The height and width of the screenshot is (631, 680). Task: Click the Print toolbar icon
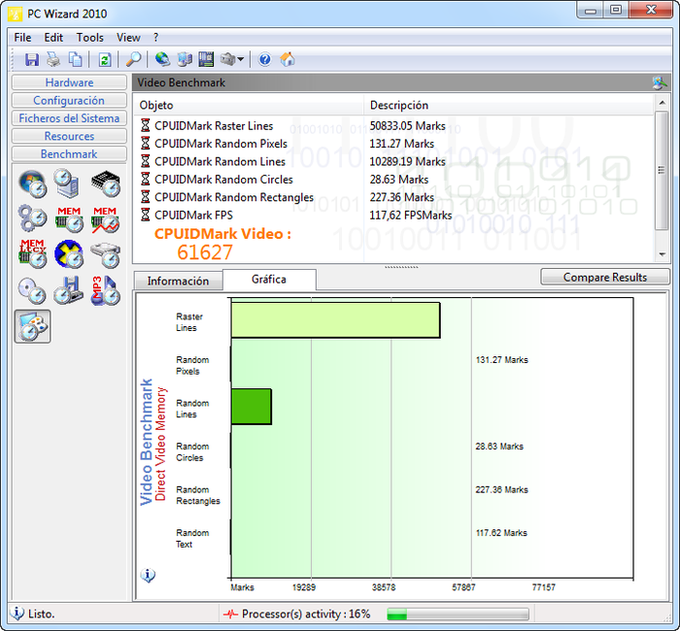[x=54, y=59]
